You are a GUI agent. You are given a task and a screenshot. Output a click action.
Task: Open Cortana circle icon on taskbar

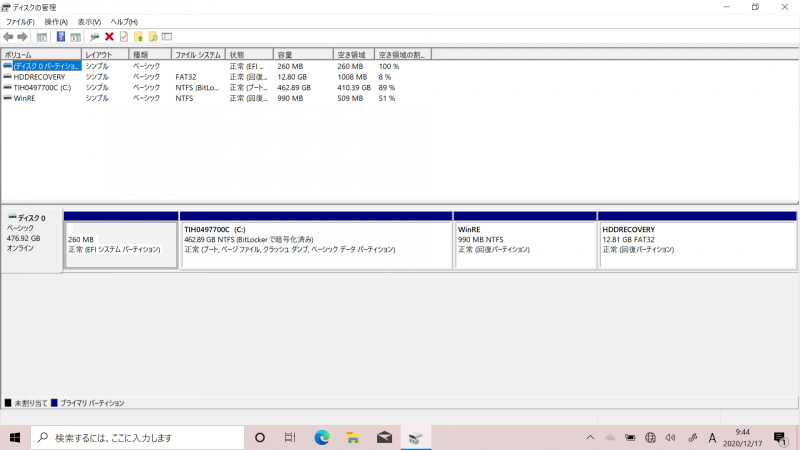260,438
